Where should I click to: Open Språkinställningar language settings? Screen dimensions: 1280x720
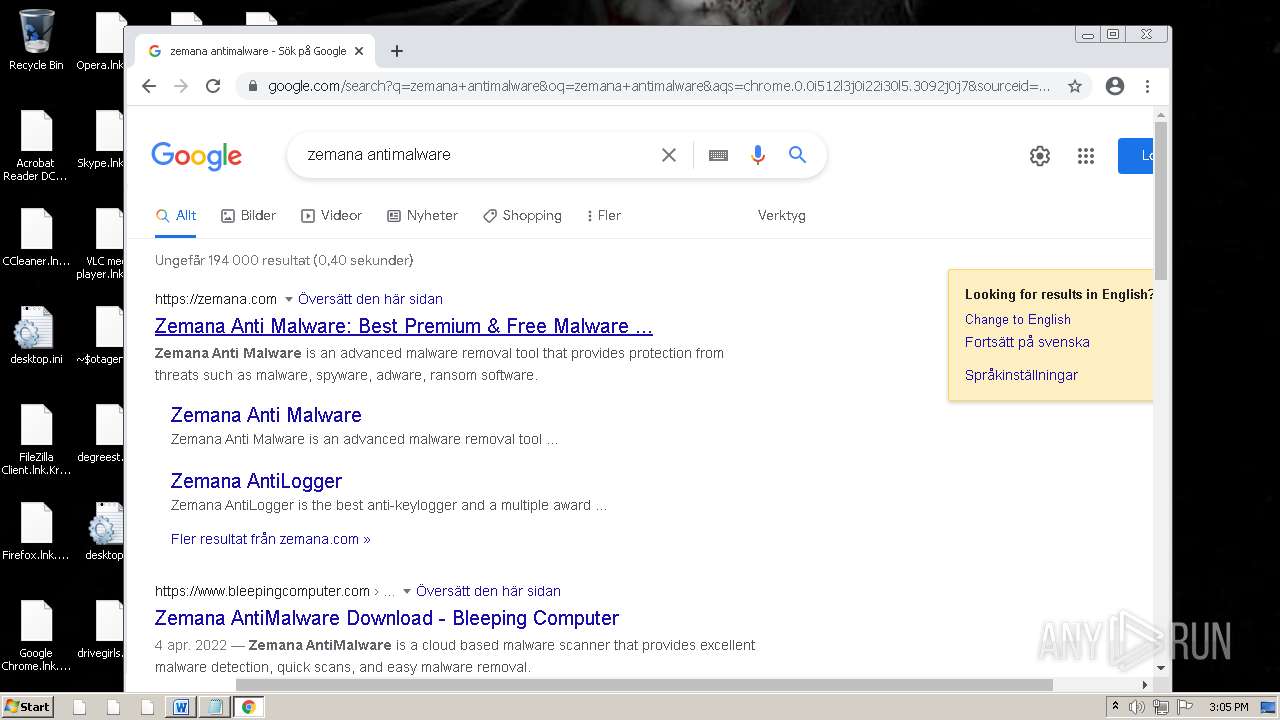pos(1021,375)
